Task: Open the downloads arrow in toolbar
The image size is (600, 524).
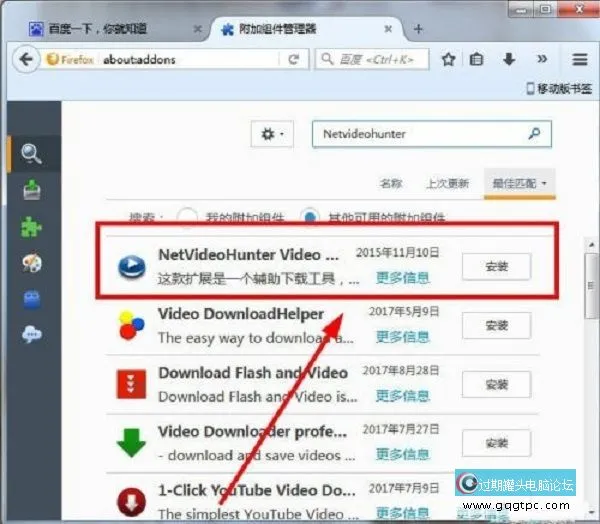Action: click(x=509, y=59)
